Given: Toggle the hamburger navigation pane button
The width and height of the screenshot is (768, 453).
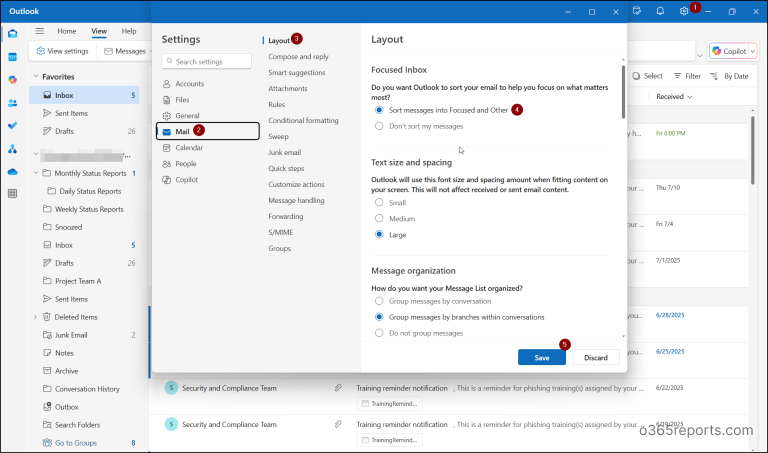Looking at the screenshot, I should pos(40,31).
